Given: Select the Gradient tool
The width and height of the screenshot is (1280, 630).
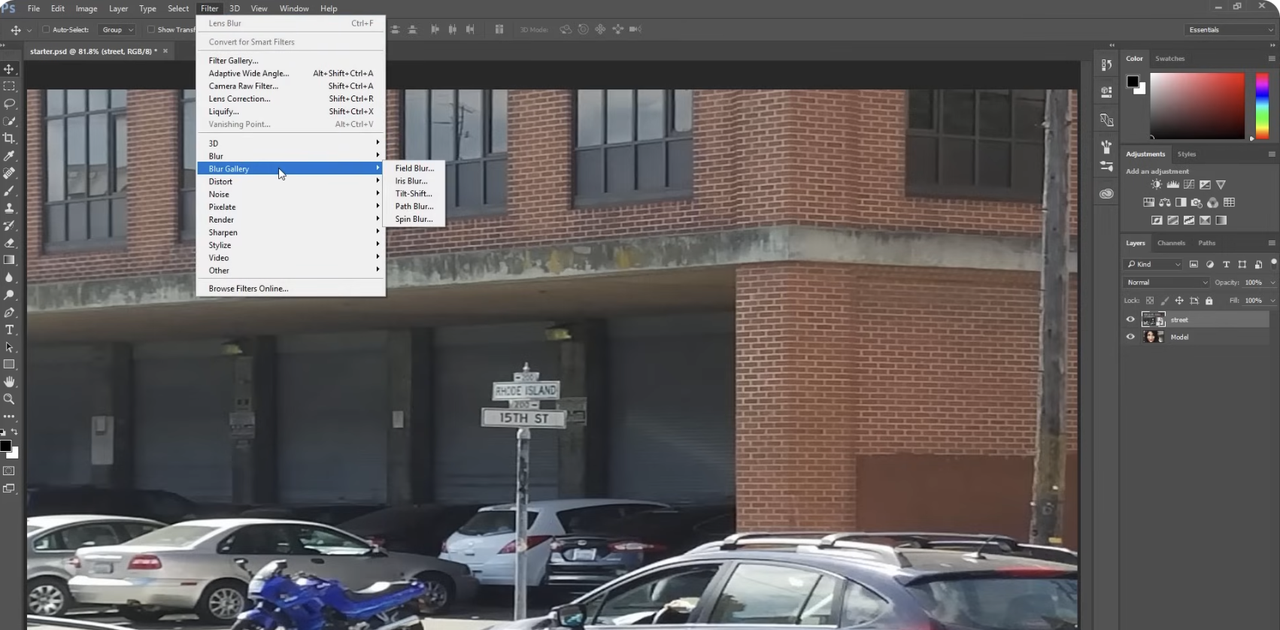Looking at the screenshot, I should point(9,260).
